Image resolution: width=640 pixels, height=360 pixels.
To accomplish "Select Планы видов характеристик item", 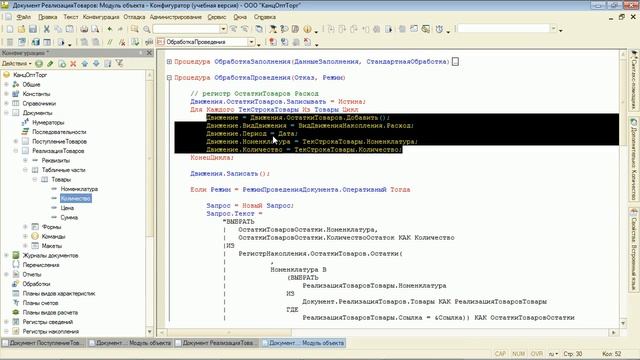I will pyautogui.click(x=59, y=293).
